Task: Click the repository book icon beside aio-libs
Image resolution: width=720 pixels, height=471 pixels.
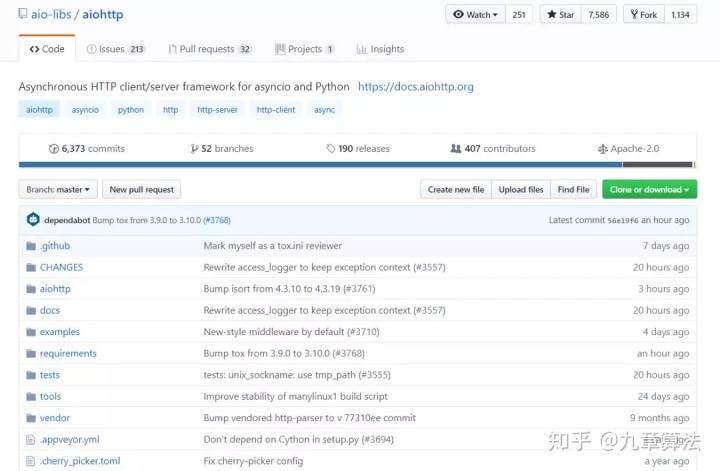Action: 22,14
